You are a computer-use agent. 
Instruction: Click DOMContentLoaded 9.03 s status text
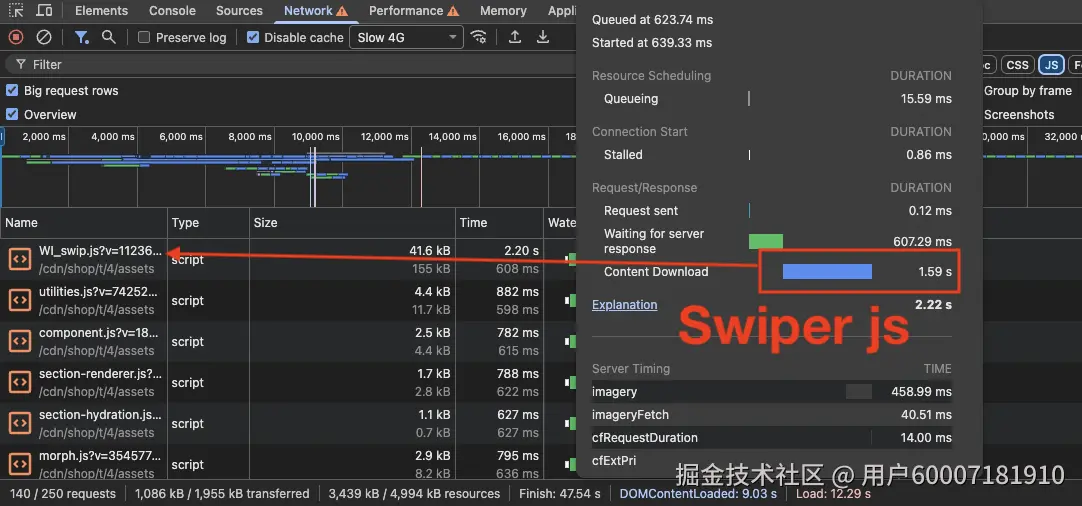click(x=698, y=494)
